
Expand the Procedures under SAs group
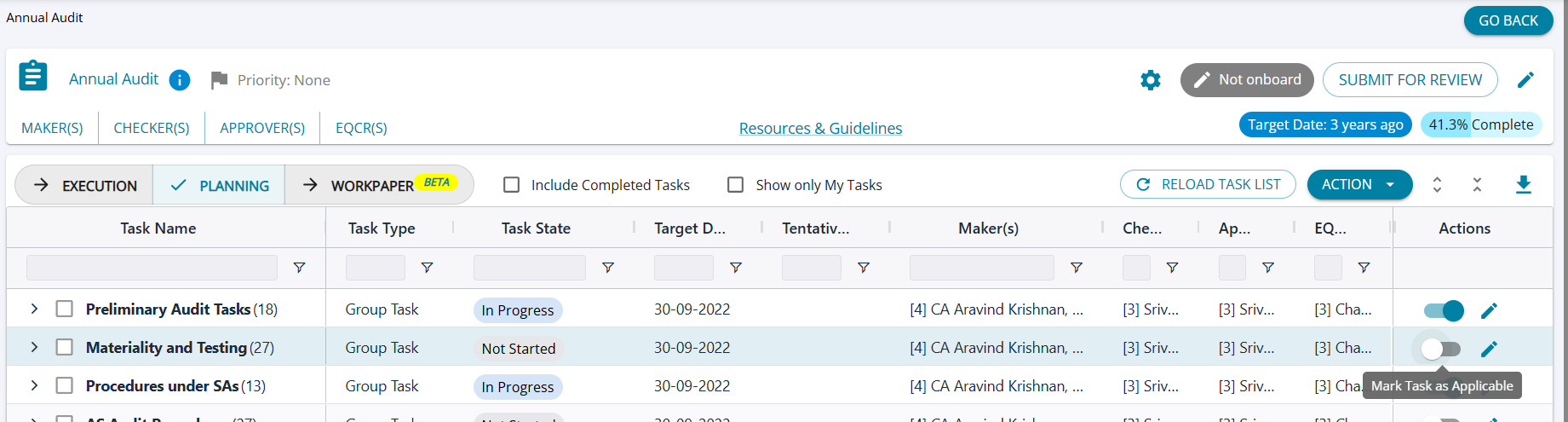pos(34,385)
